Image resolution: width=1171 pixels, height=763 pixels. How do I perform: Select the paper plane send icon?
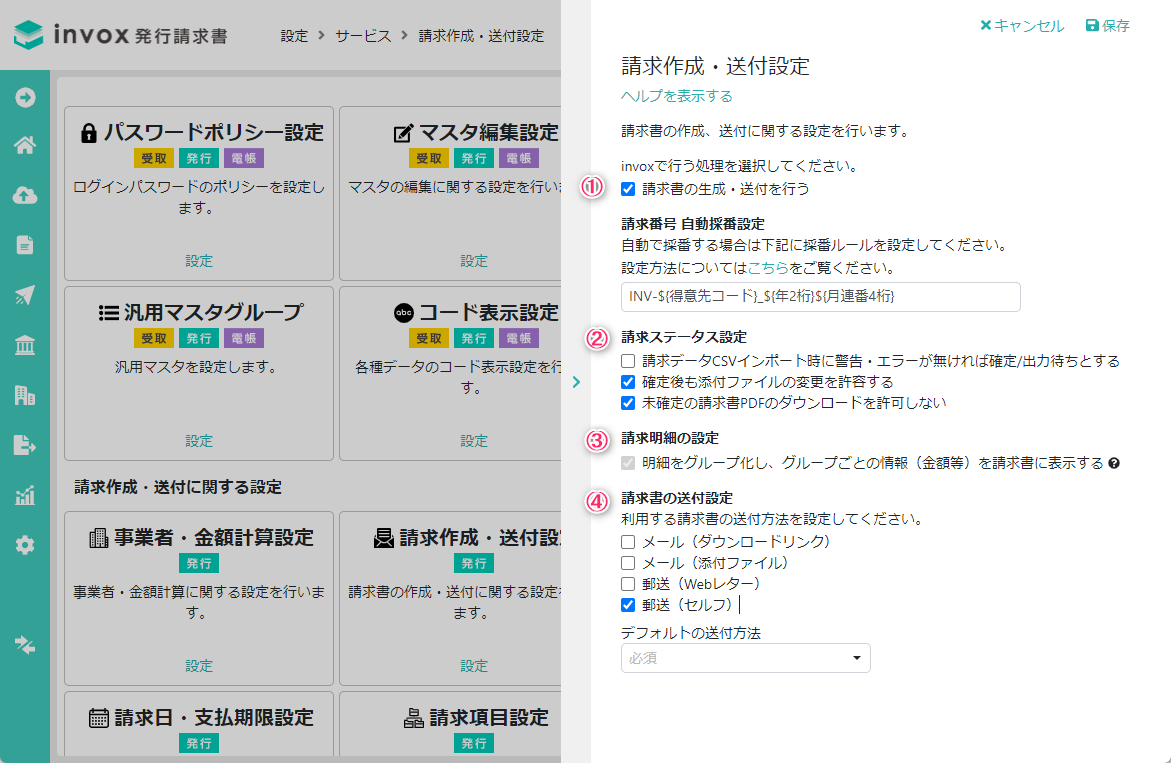25,295
